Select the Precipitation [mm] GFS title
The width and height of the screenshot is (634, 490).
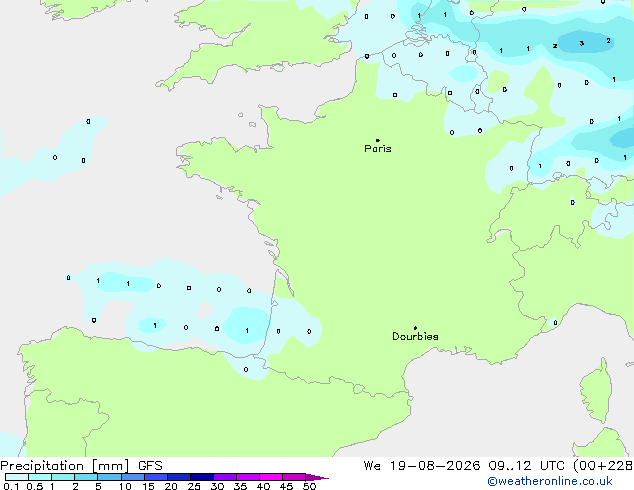(81, 466)
